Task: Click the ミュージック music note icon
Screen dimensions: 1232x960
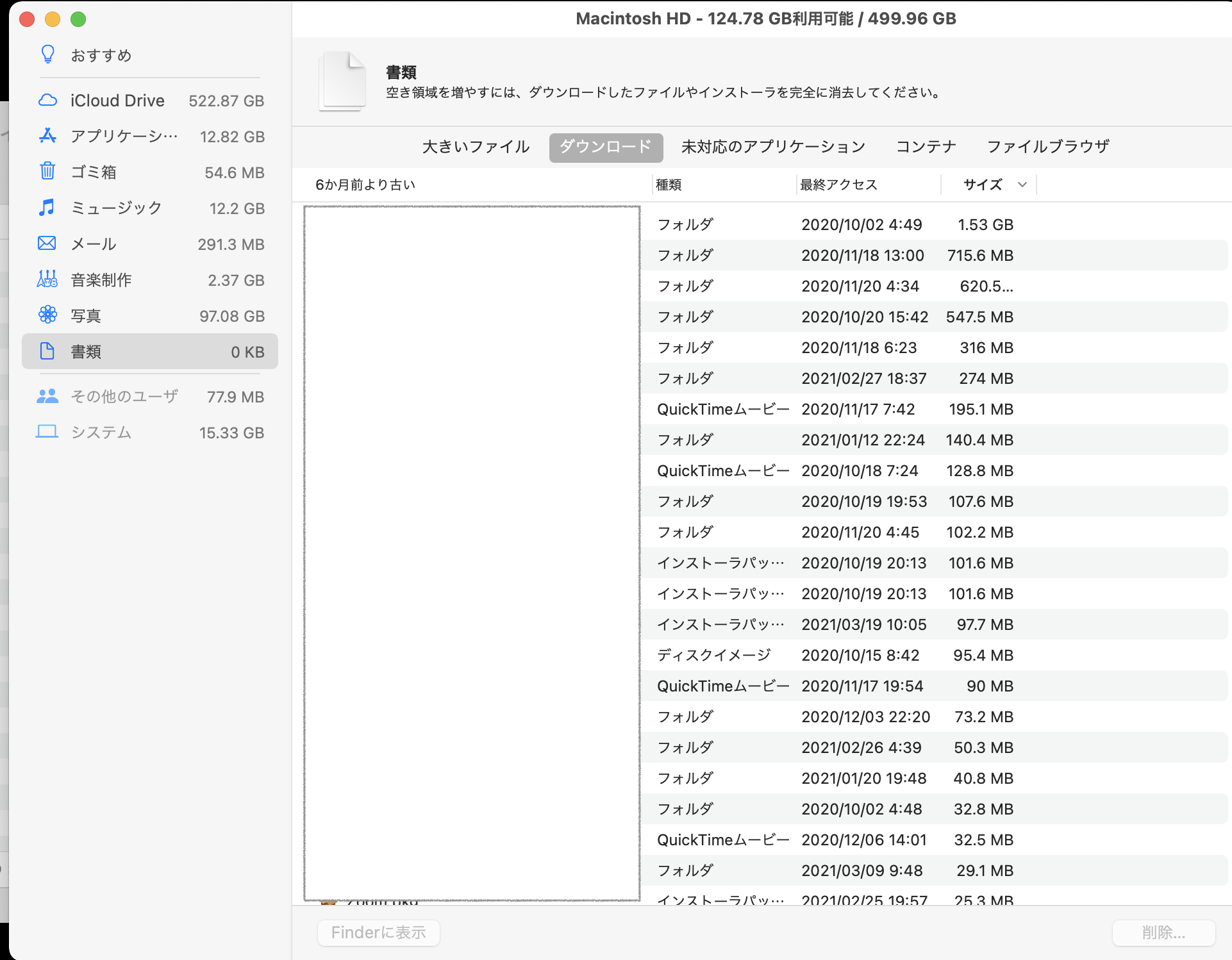Action: 47,208
